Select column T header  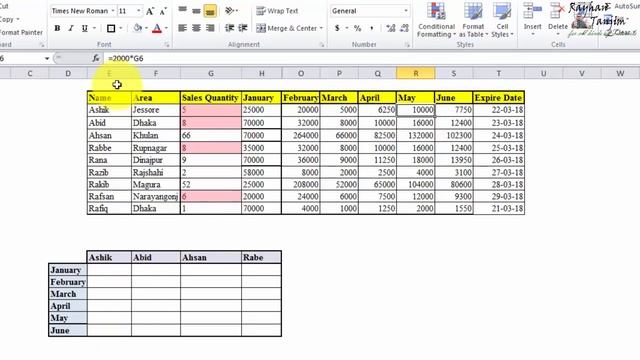click(x=498, y=73)
